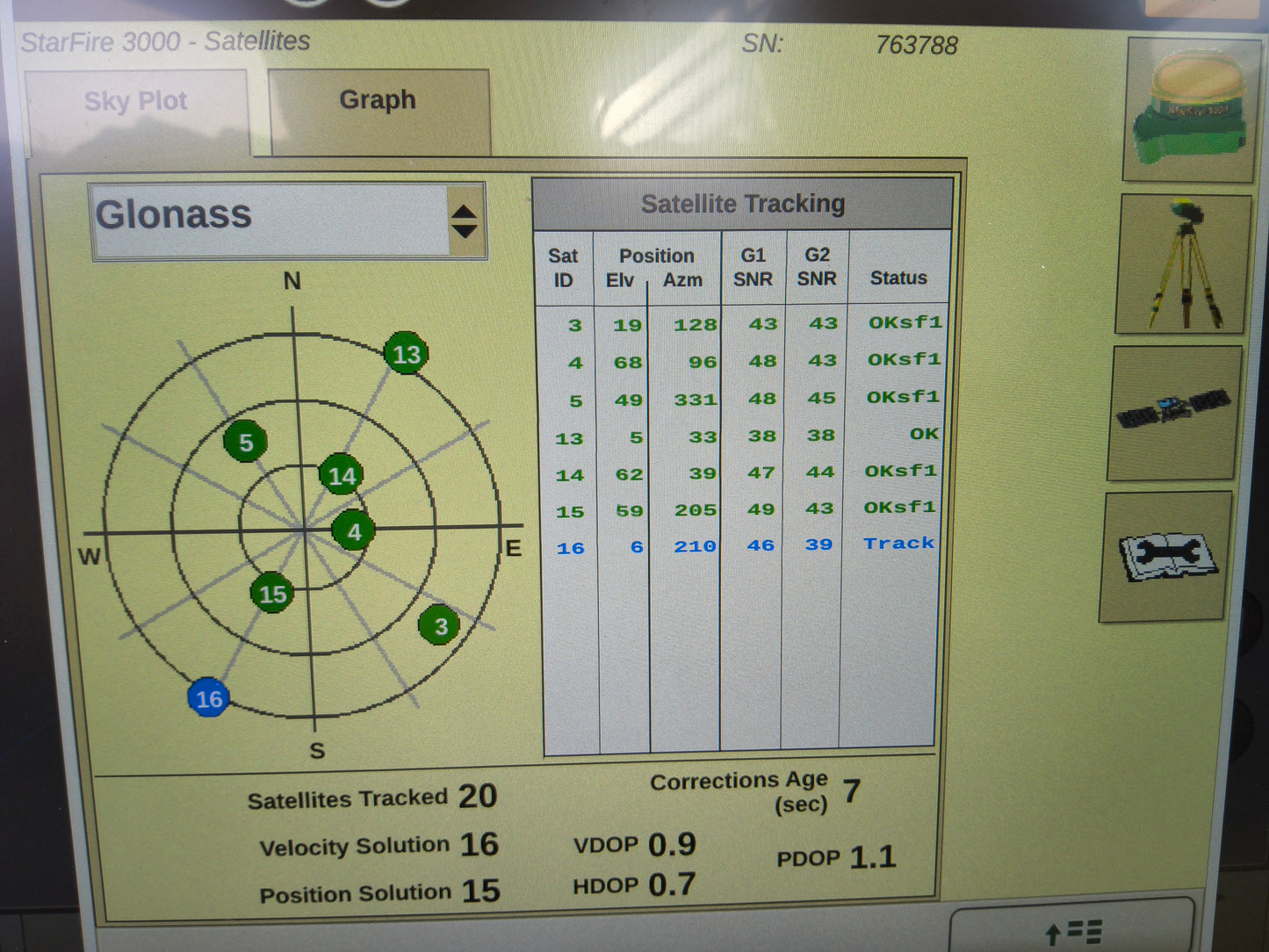Switch to the Graph tab
1269x952 pixels.
pos(379,111)
